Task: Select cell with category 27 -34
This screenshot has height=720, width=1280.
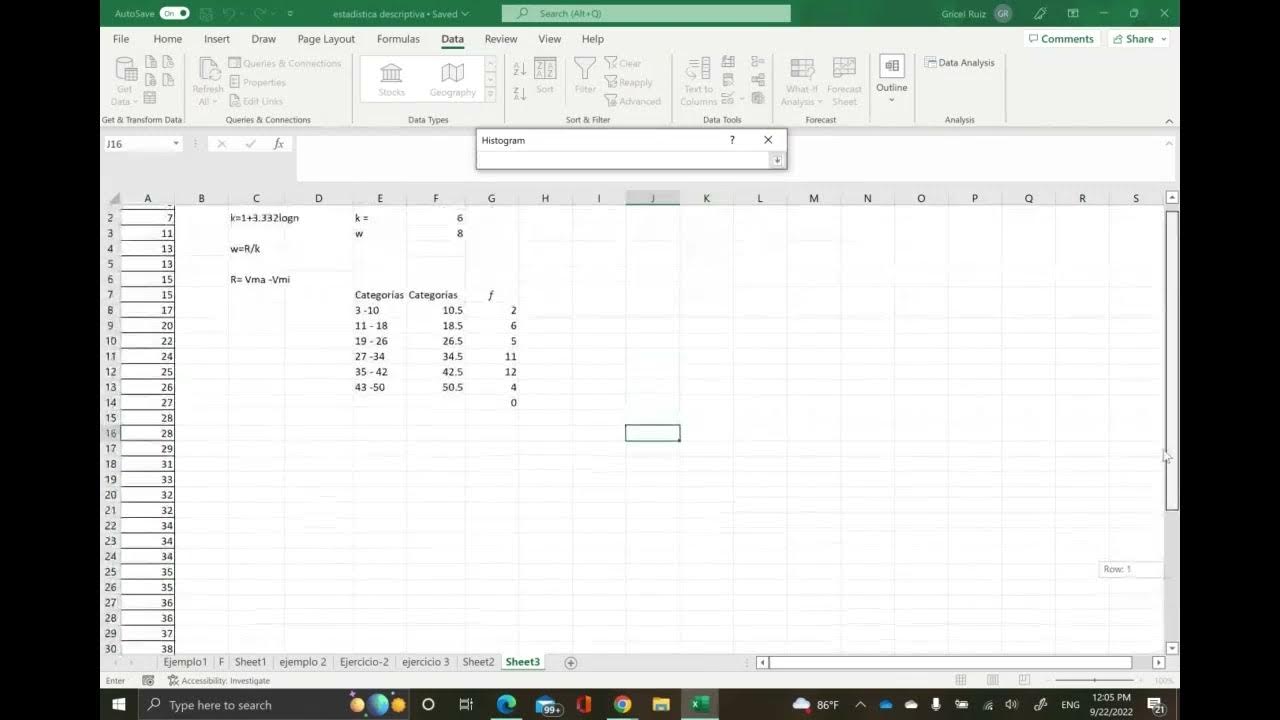Action: tap(380, 357)
